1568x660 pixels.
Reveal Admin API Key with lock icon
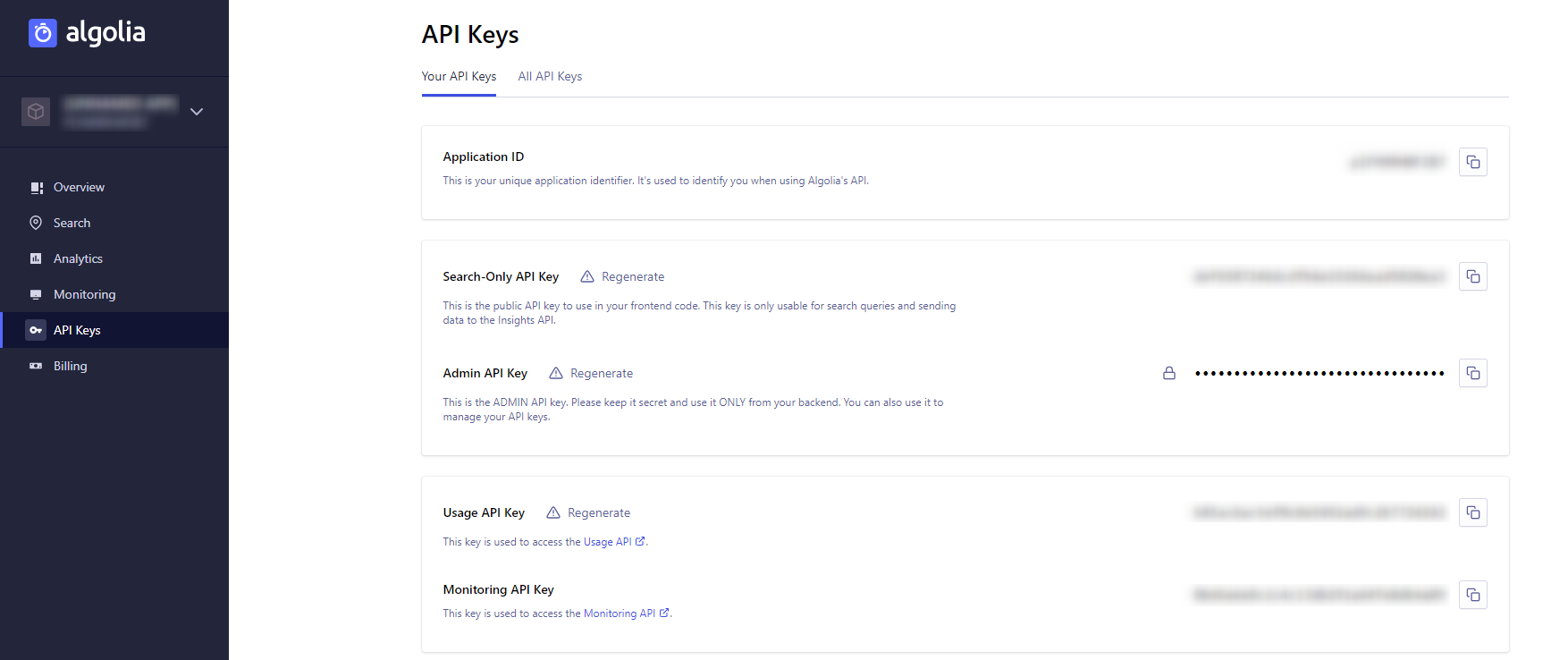pyautogui.click(x=1169, y=373)
